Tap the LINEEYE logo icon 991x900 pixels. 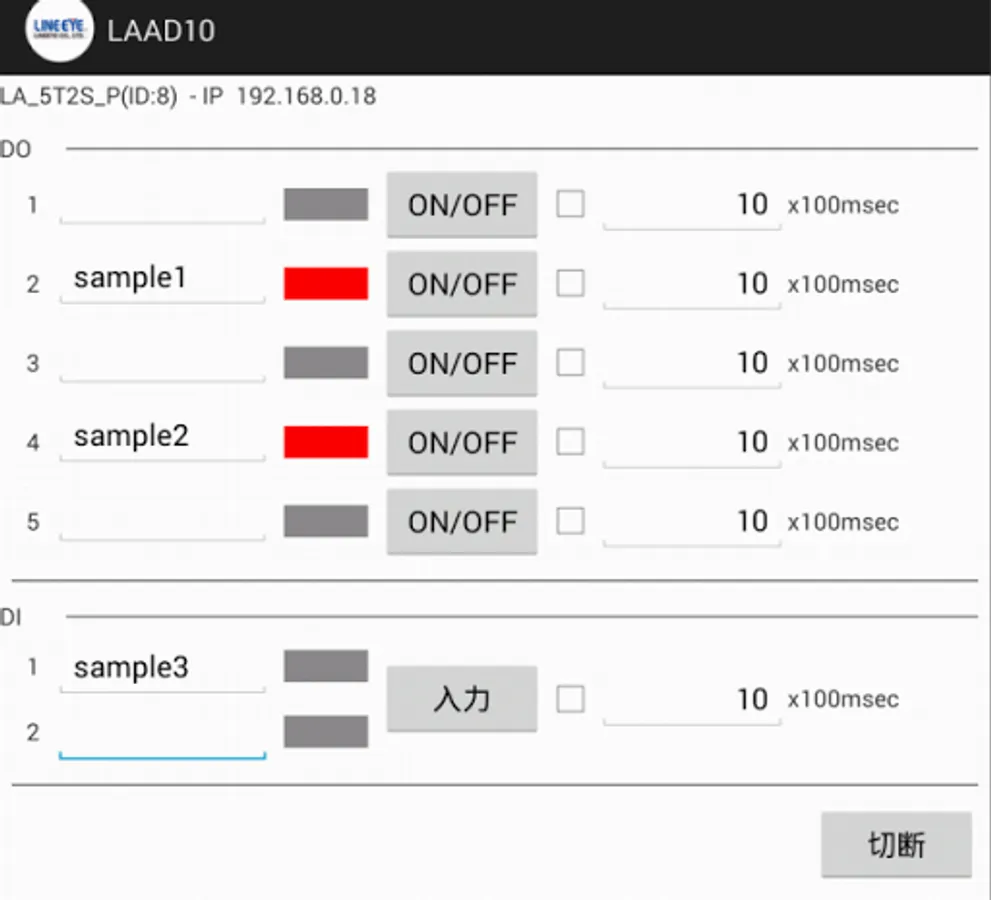point(58,30)
